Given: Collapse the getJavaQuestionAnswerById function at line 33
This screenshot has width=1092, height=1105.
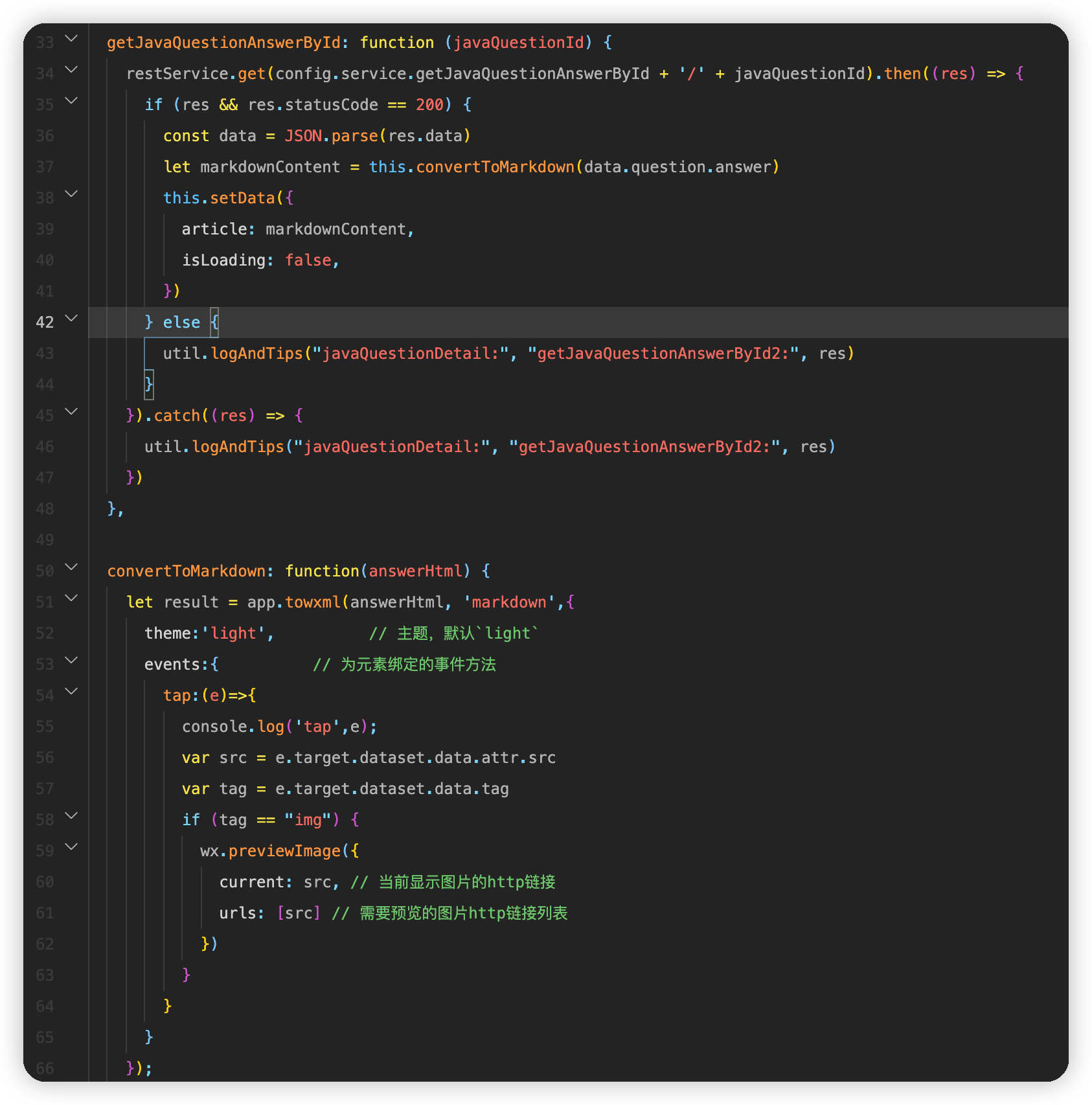Looking at the screenshot, I should 72,39.
